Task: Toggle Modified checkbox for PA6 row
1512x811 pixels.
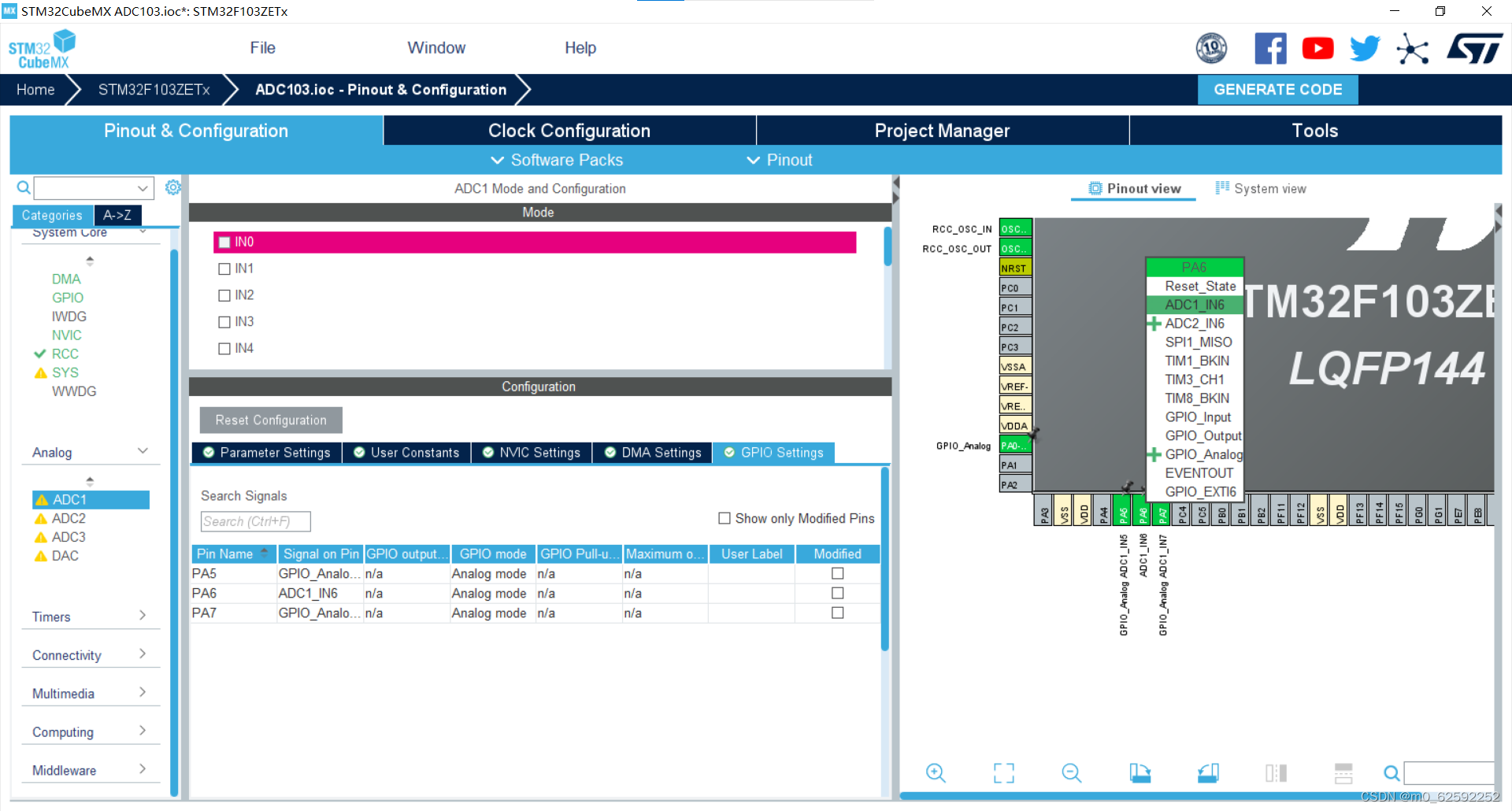Action: (838, 593)
